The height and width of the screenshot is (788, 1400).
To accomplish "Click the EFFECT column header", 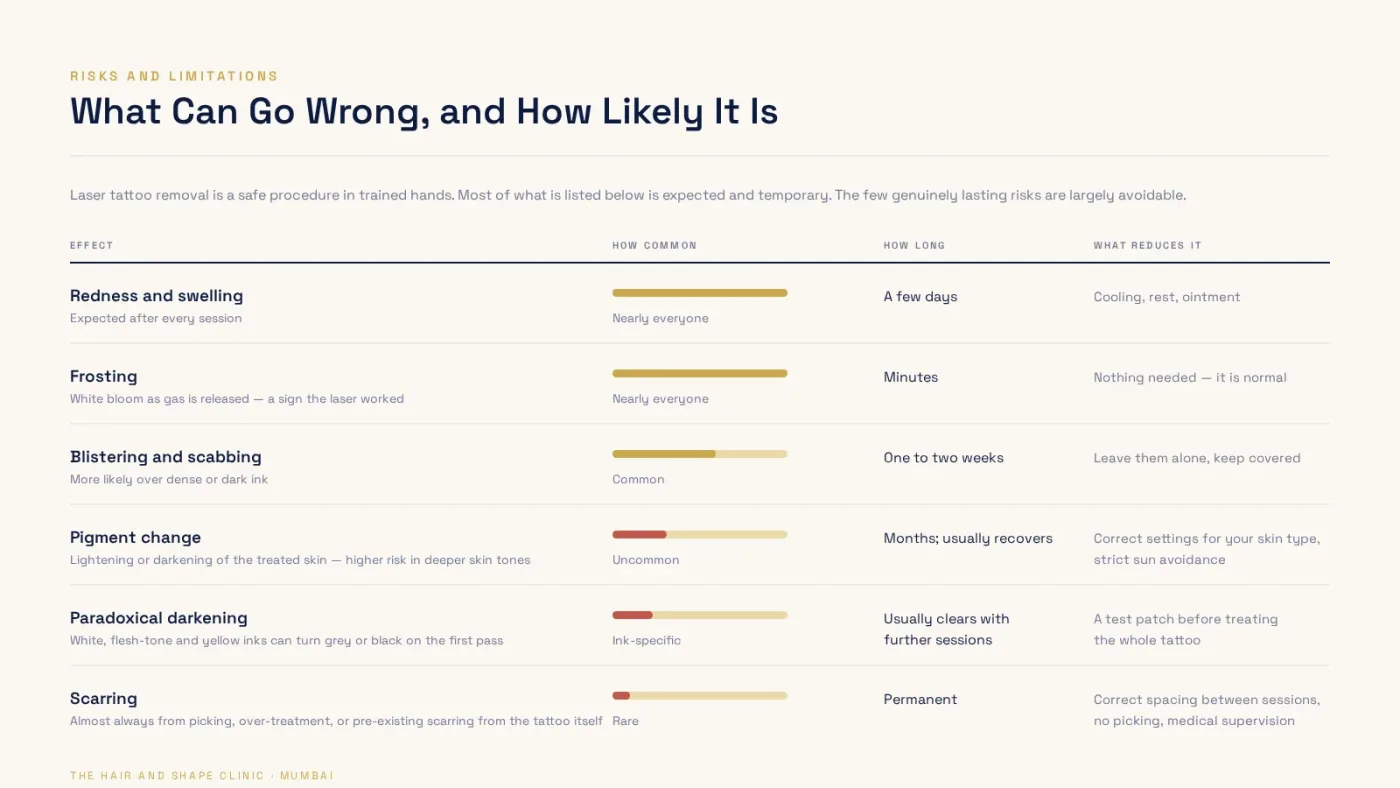I will (x=91, y=245).
